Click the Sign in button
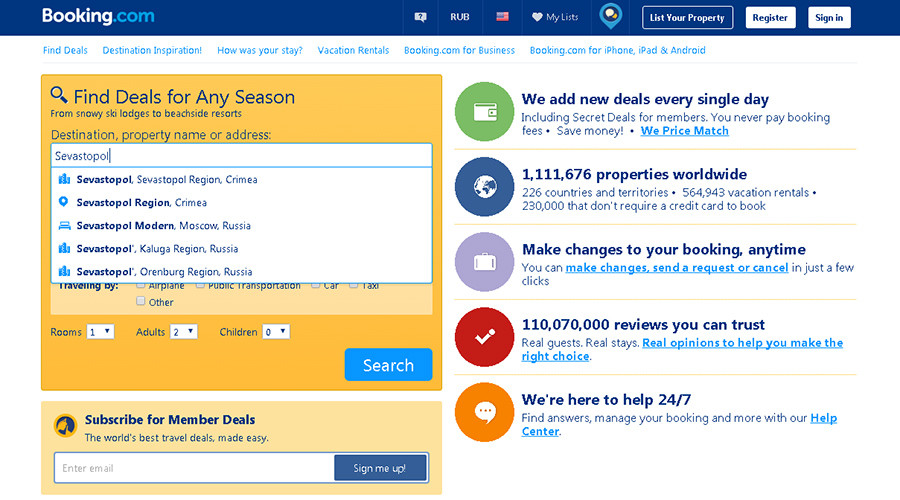This screenshot has width=900, height=500. coord(829,17)
